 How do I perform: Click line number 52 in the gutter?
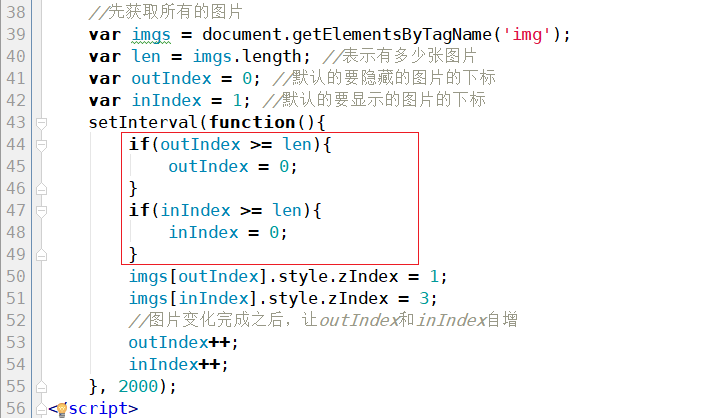16,320
